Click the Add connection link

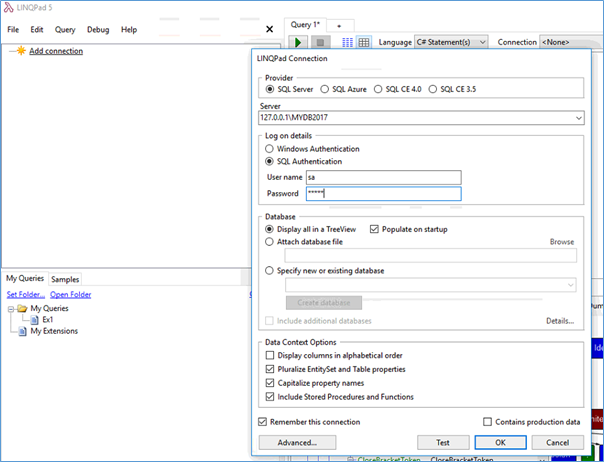pyautogui.click(x=56, y=51)
